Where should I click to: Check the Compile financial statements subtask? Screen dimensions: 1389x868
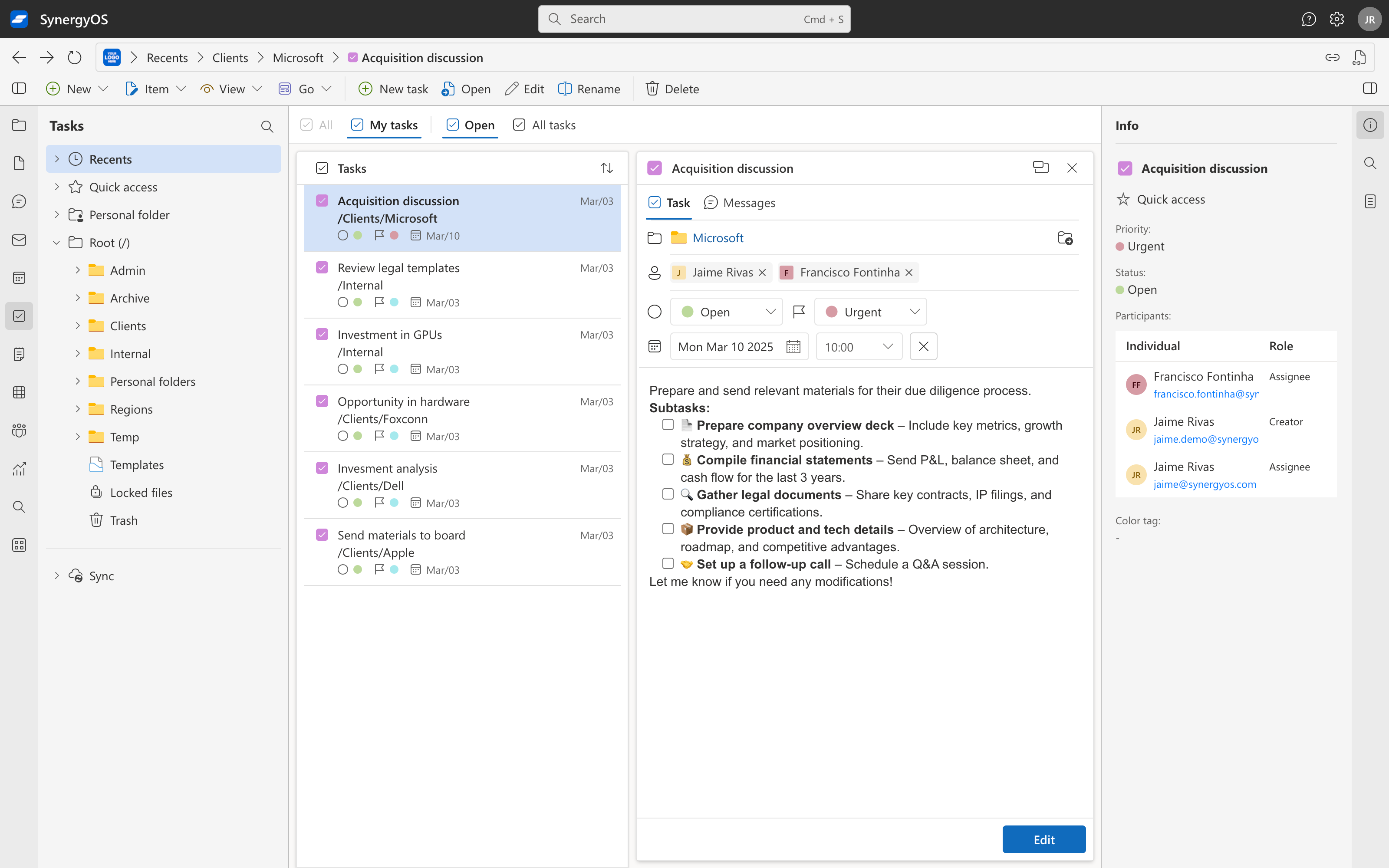[x=668, y=459]
